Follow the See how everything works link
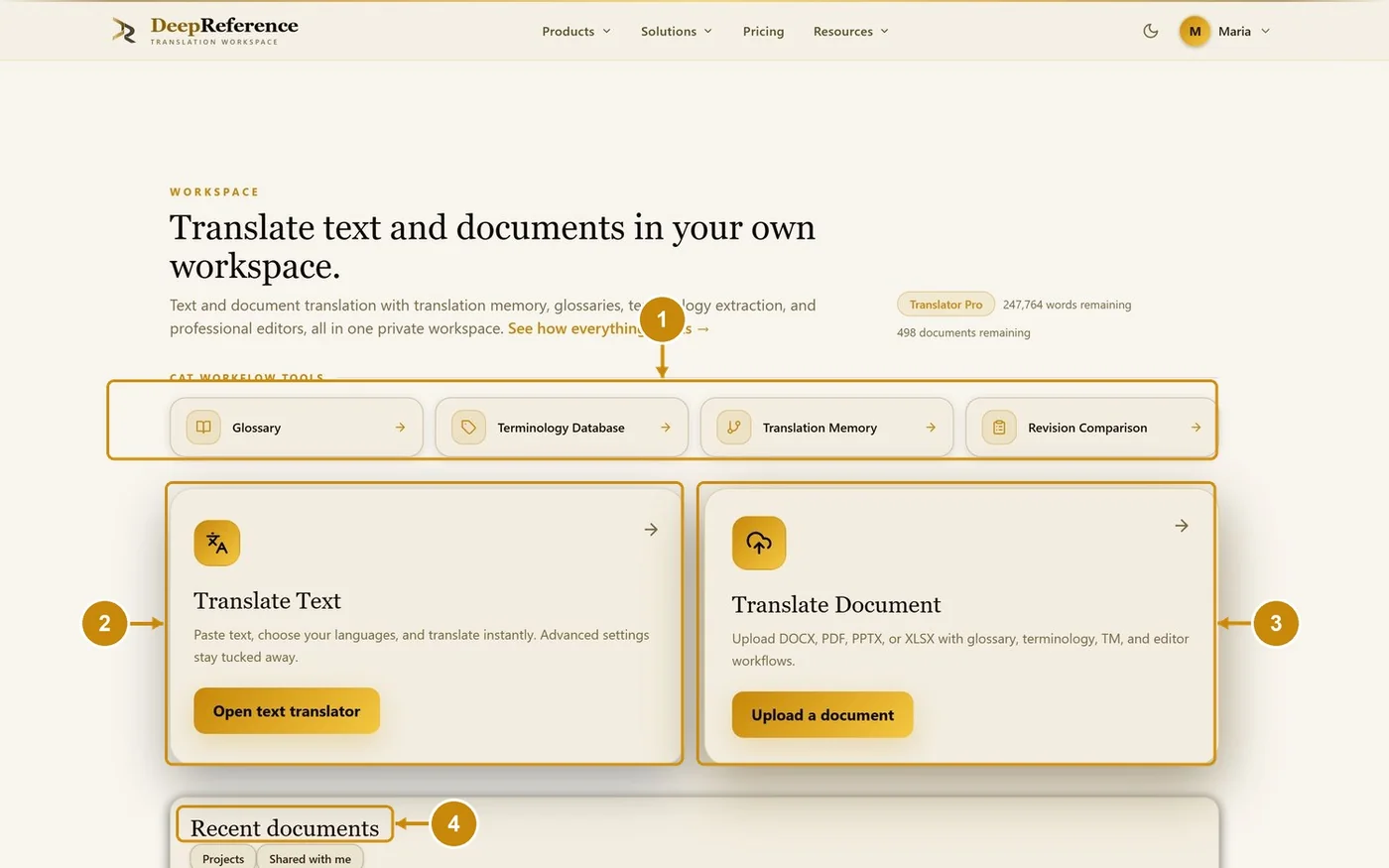 tap(608, 328)
